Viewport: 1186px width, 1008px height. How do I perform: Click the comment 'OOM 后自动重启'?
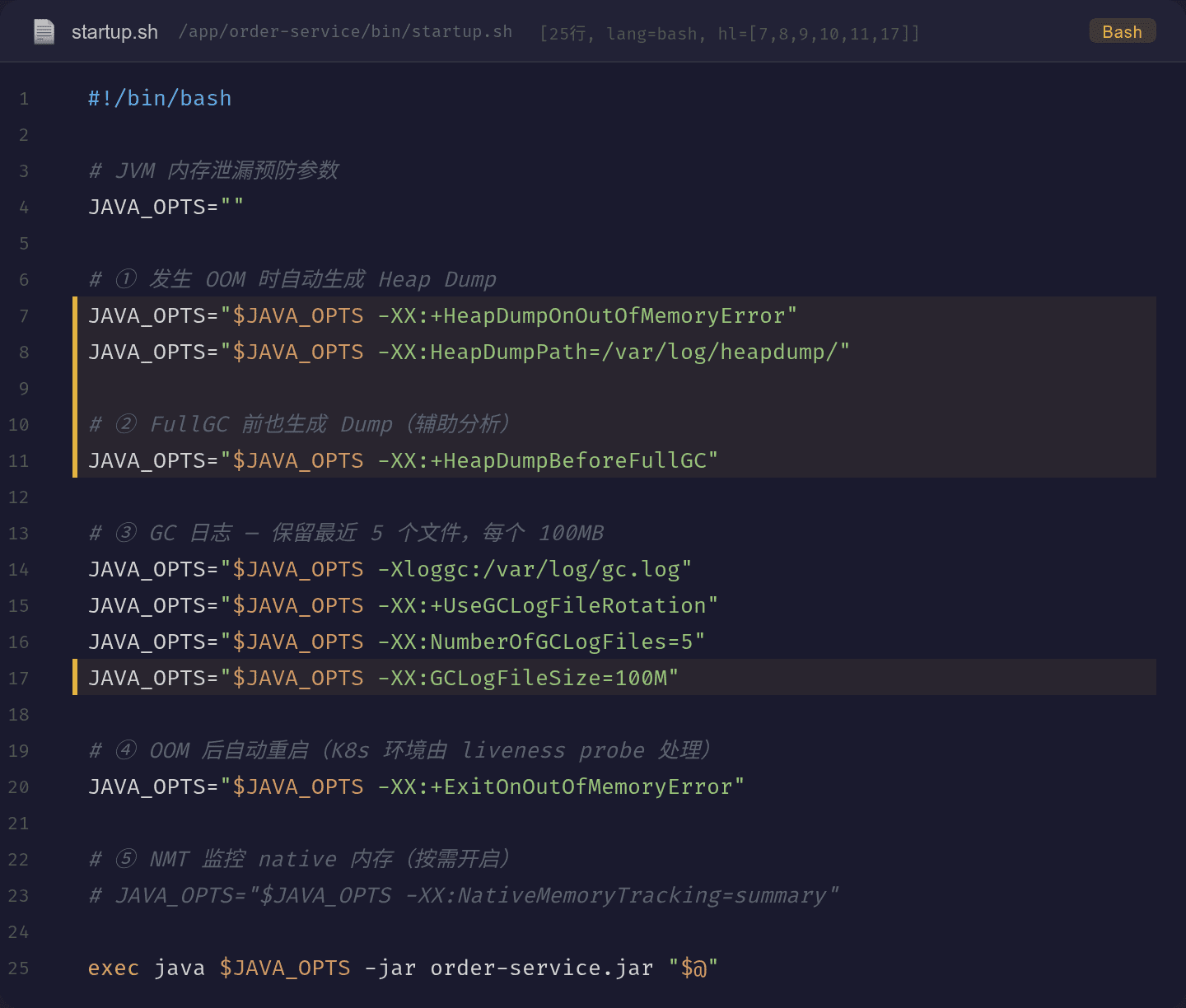(229, 750)
